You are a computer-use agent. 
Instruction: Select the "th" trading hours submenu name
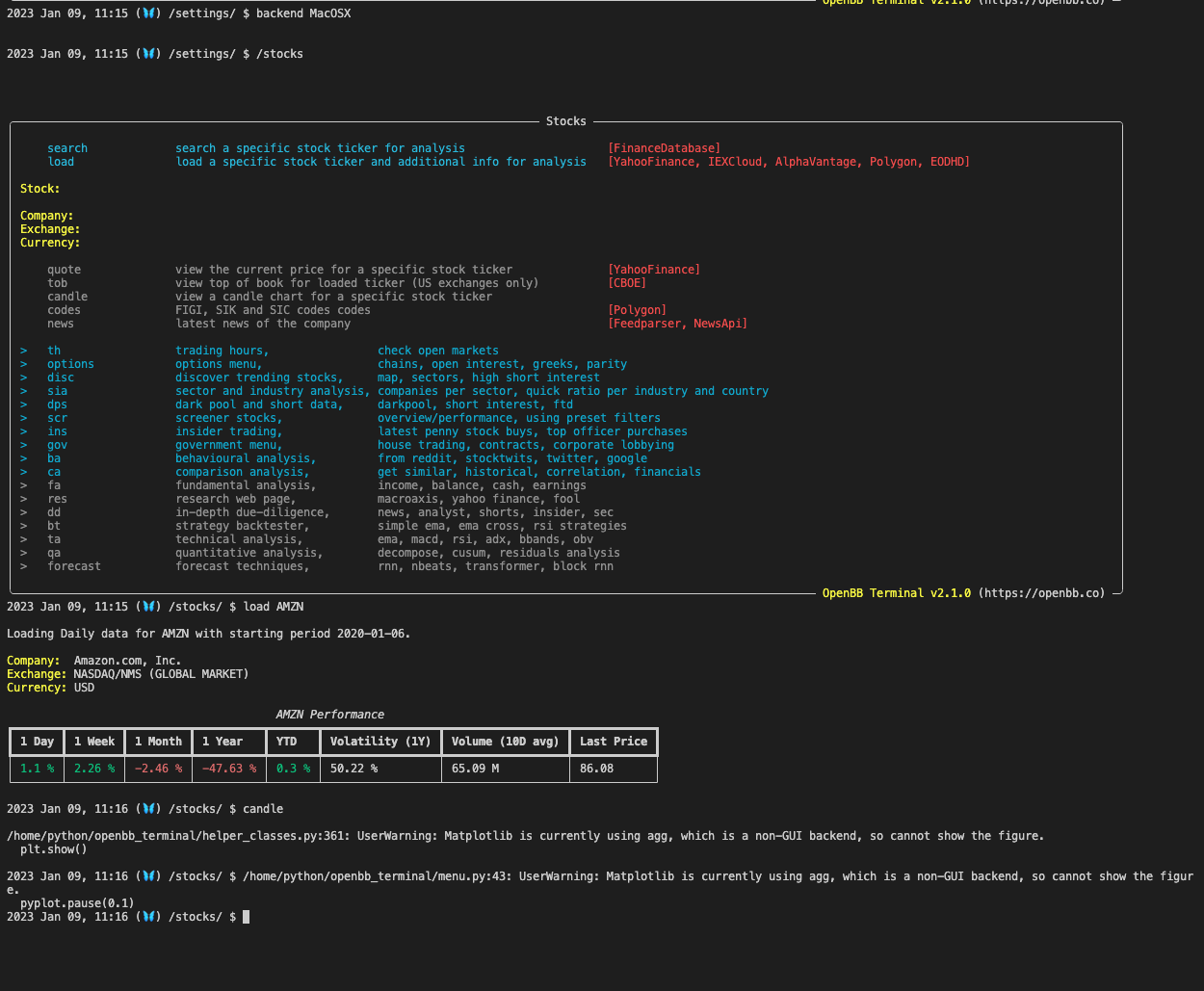54,351
